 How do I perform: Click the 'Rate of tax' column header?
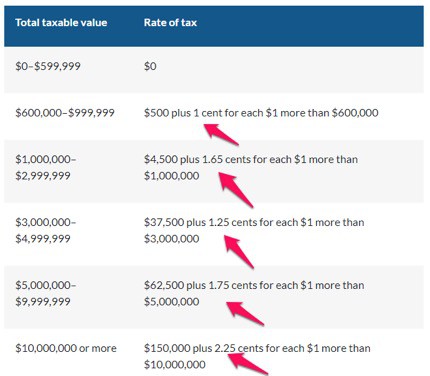[x=170, y=23]
